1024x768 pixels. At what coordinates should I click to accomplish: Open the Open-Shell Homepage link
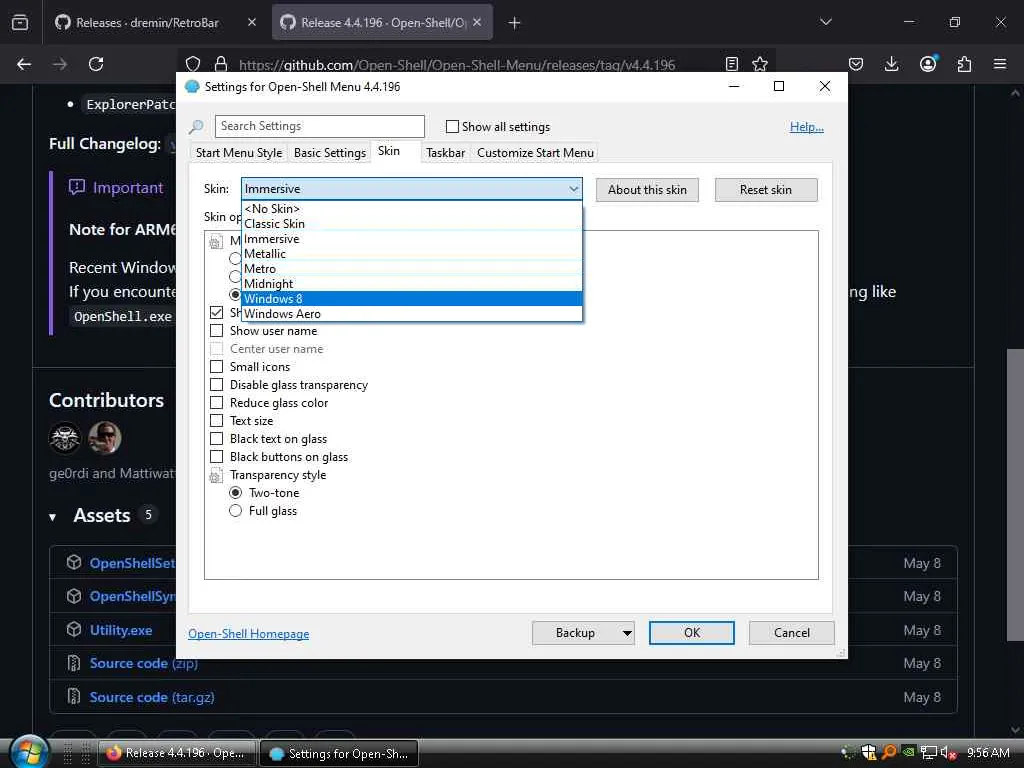coord(249,633)
